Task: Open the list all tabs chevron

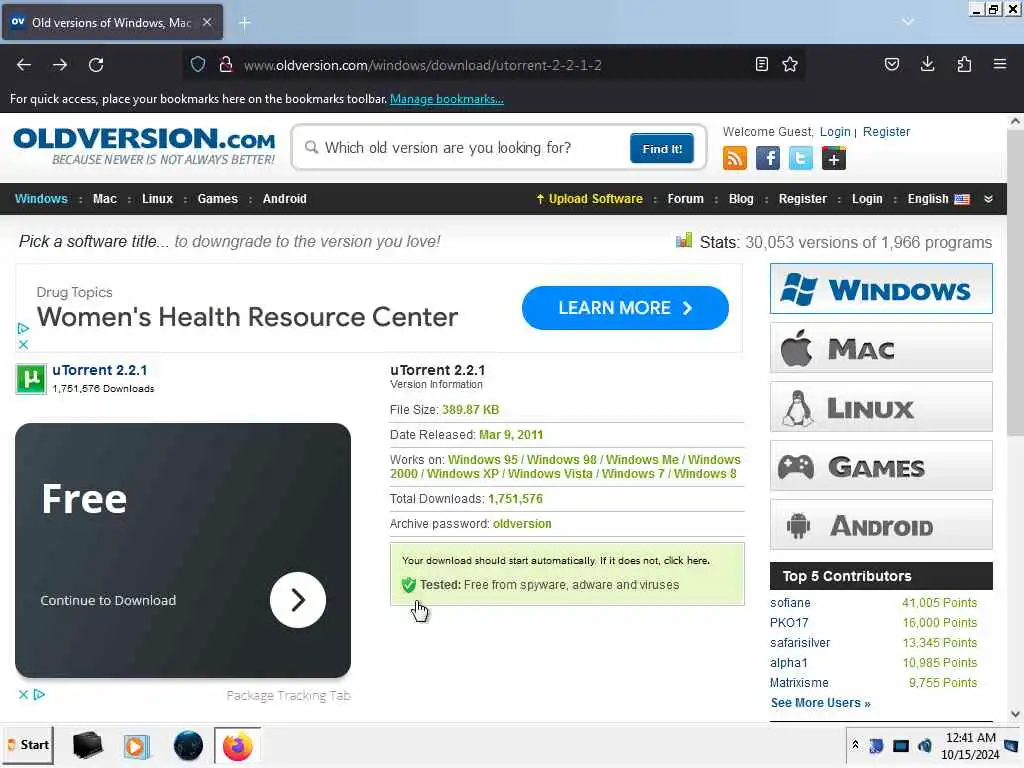Action: 908,22
